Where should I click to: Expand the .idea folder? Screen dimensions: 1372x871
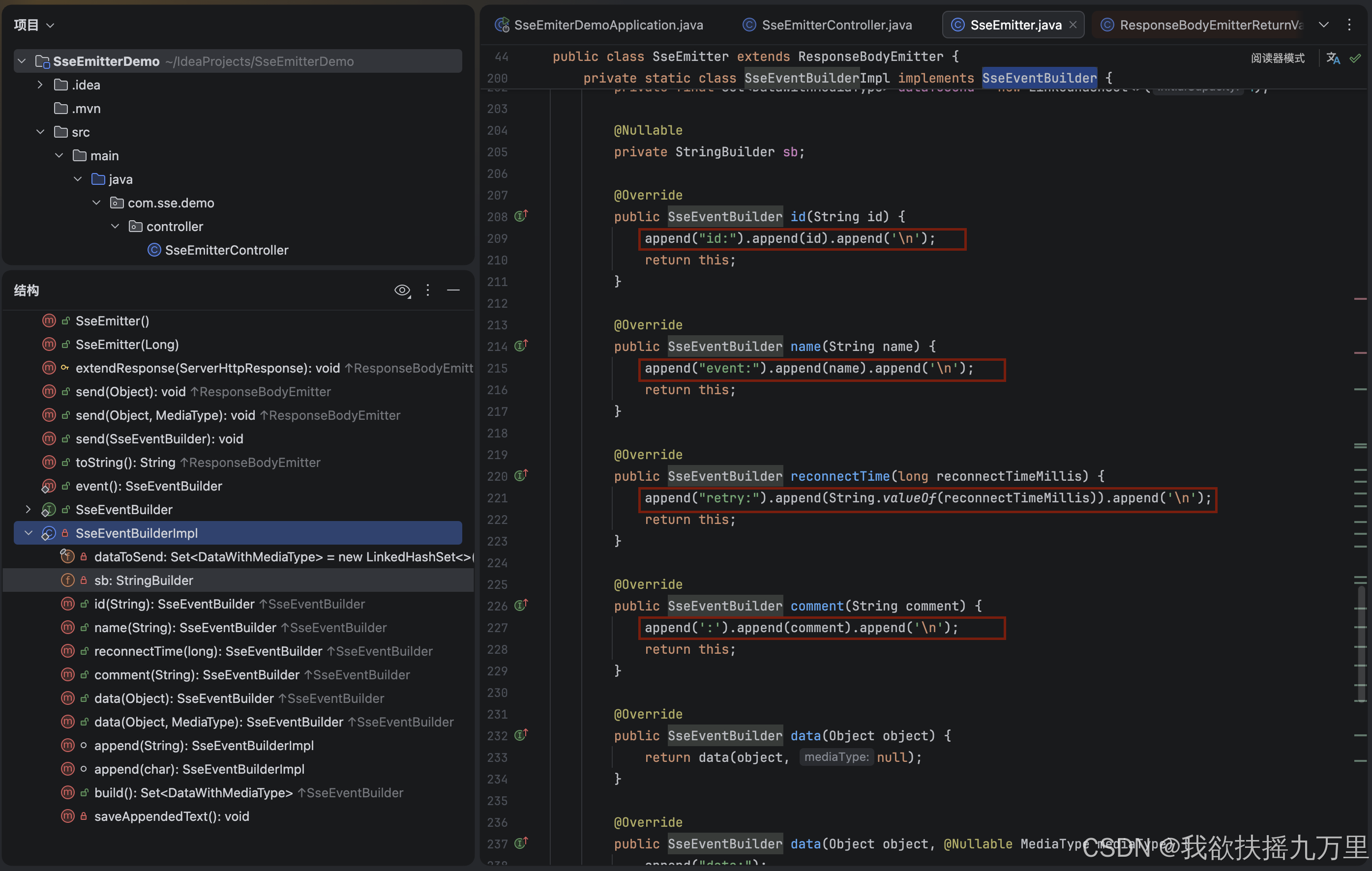point(40,85)
